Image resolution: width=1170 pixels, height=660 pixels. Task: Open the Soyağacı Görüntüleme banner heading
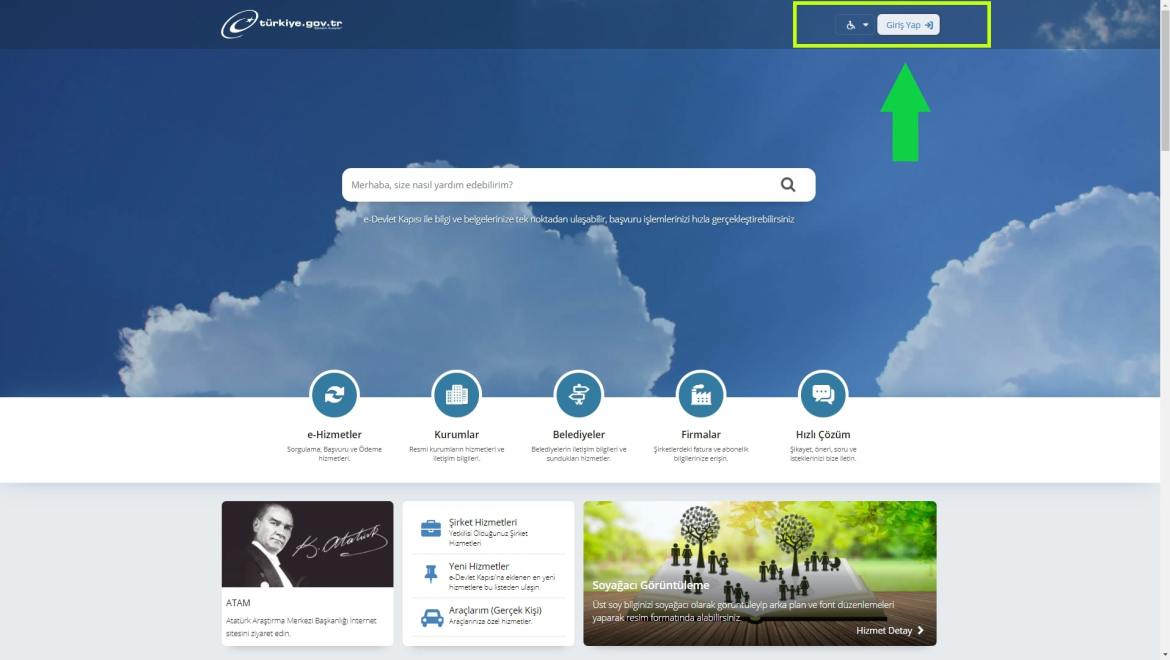pyautogui.click(x=650, y=586)
